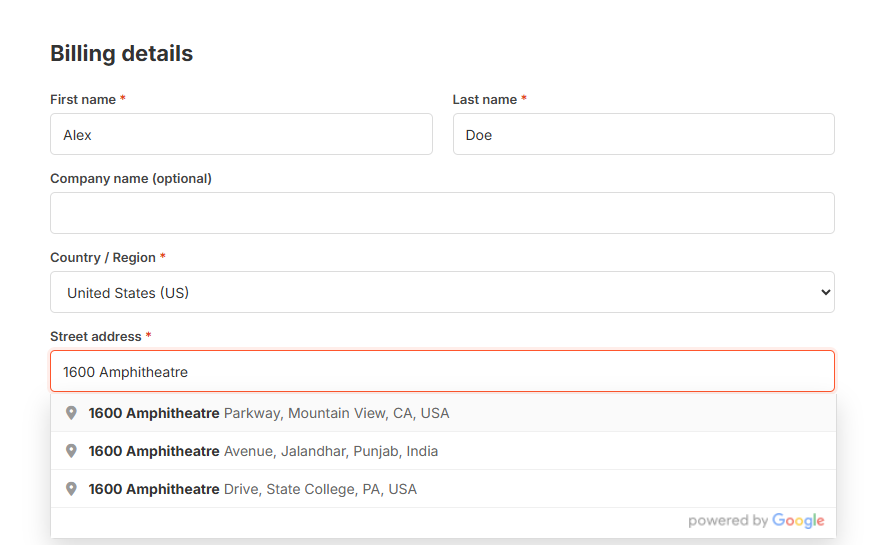Pick the Amphitheatre Drive, State College address
The image size is (885, 545).
point(253,489)
